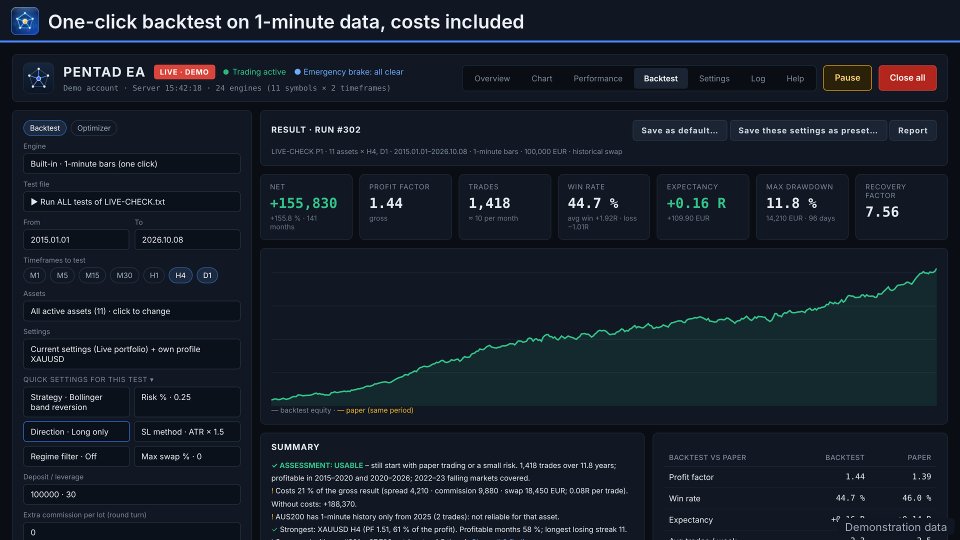Pause trading with the Pause button
Image resolution: width=960 pixels, height=540 pixels.
(847, 78)
